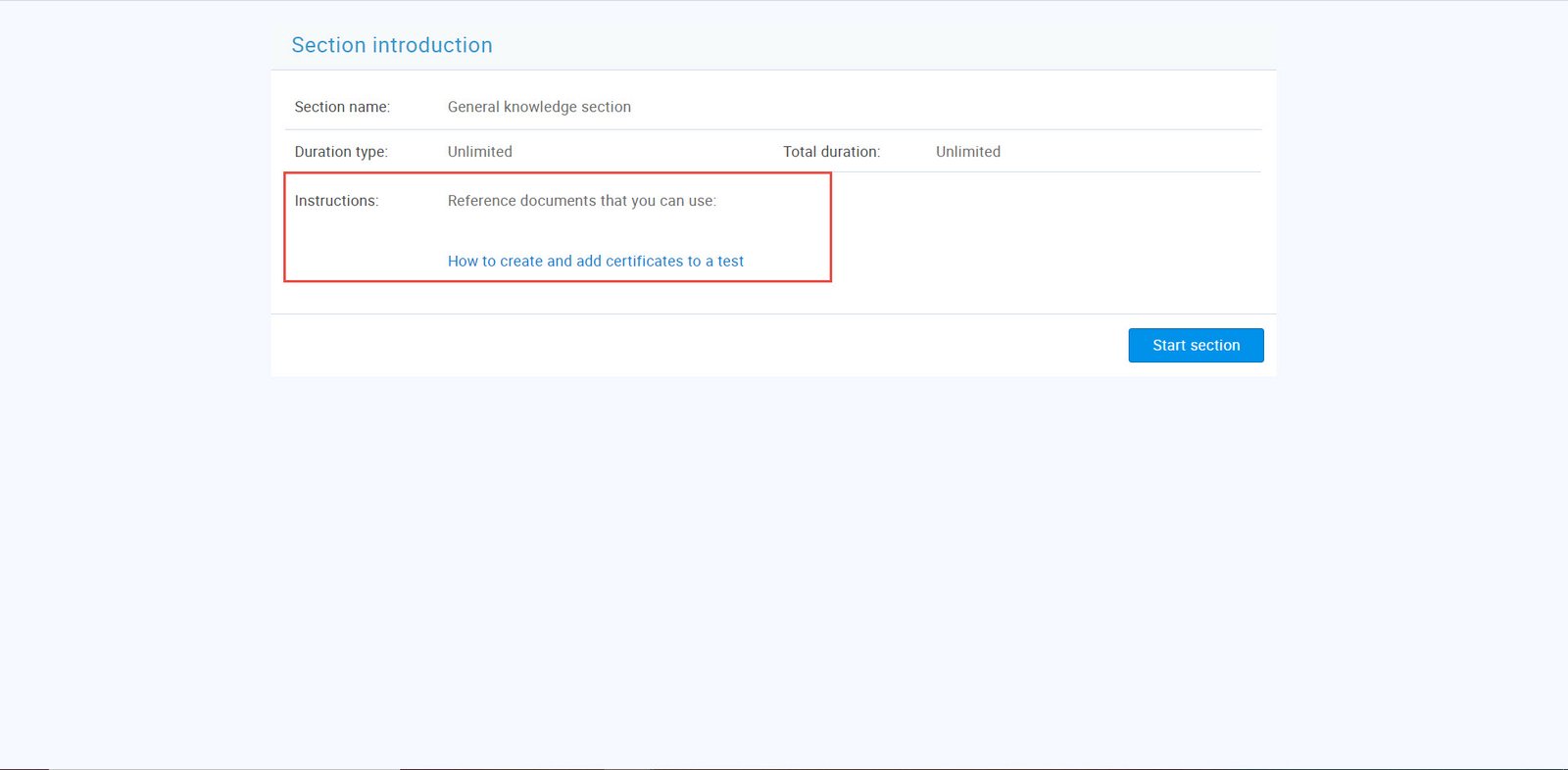Viewport: 1568px width, 770px height.
Task: Click Unlimited value beside Duration type
Action: [x=479, y=152]
